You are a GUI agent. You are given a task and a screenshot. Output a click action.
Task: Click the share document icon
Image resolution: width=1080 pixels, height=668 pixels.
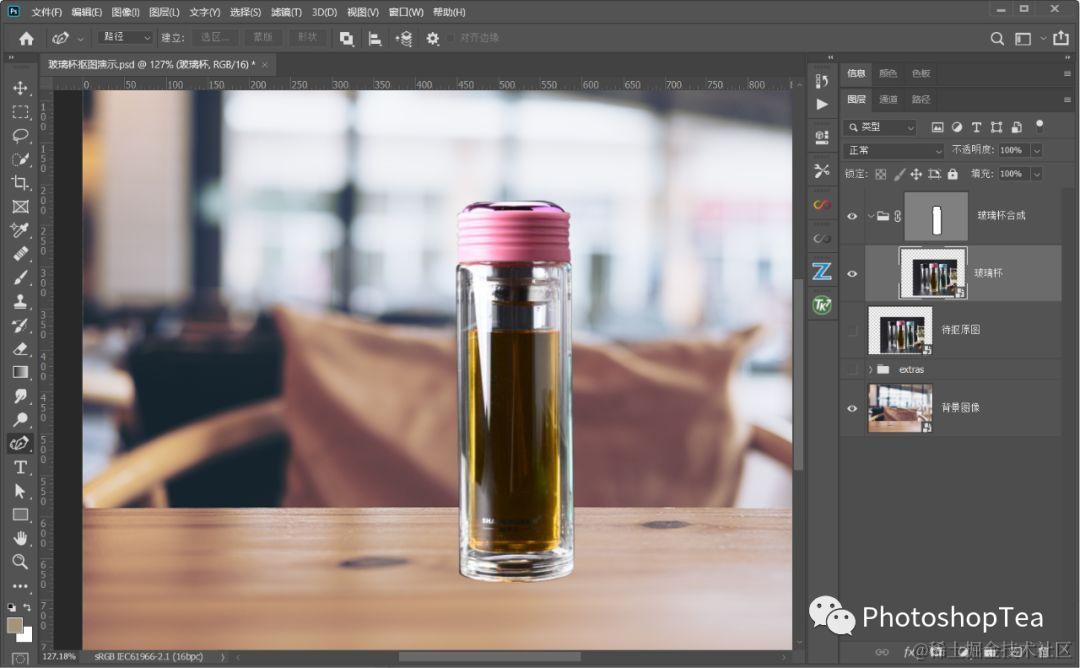(x=1061, y=39)
